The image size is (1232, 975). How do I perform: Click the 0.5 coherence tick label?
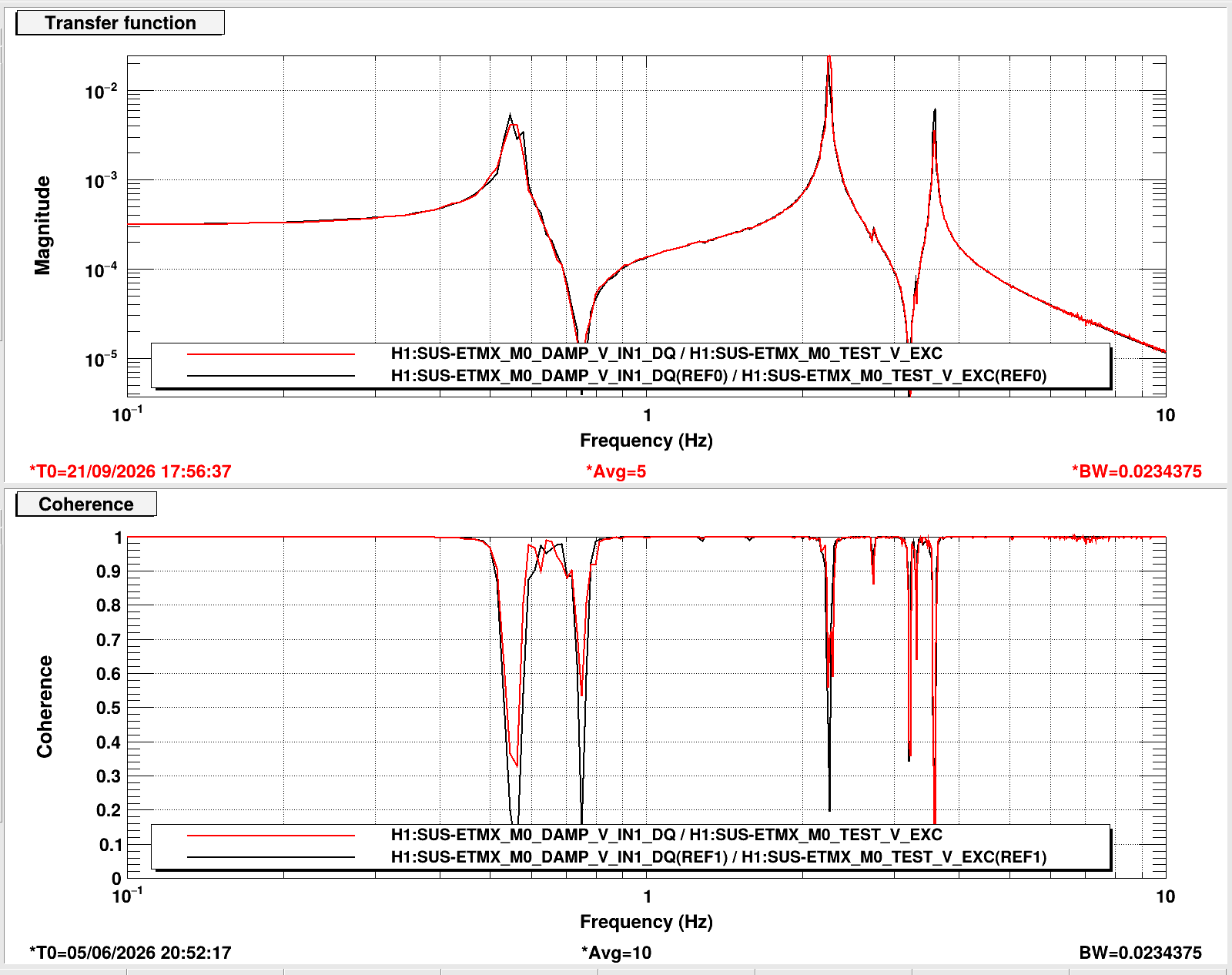tap(108, 708)
